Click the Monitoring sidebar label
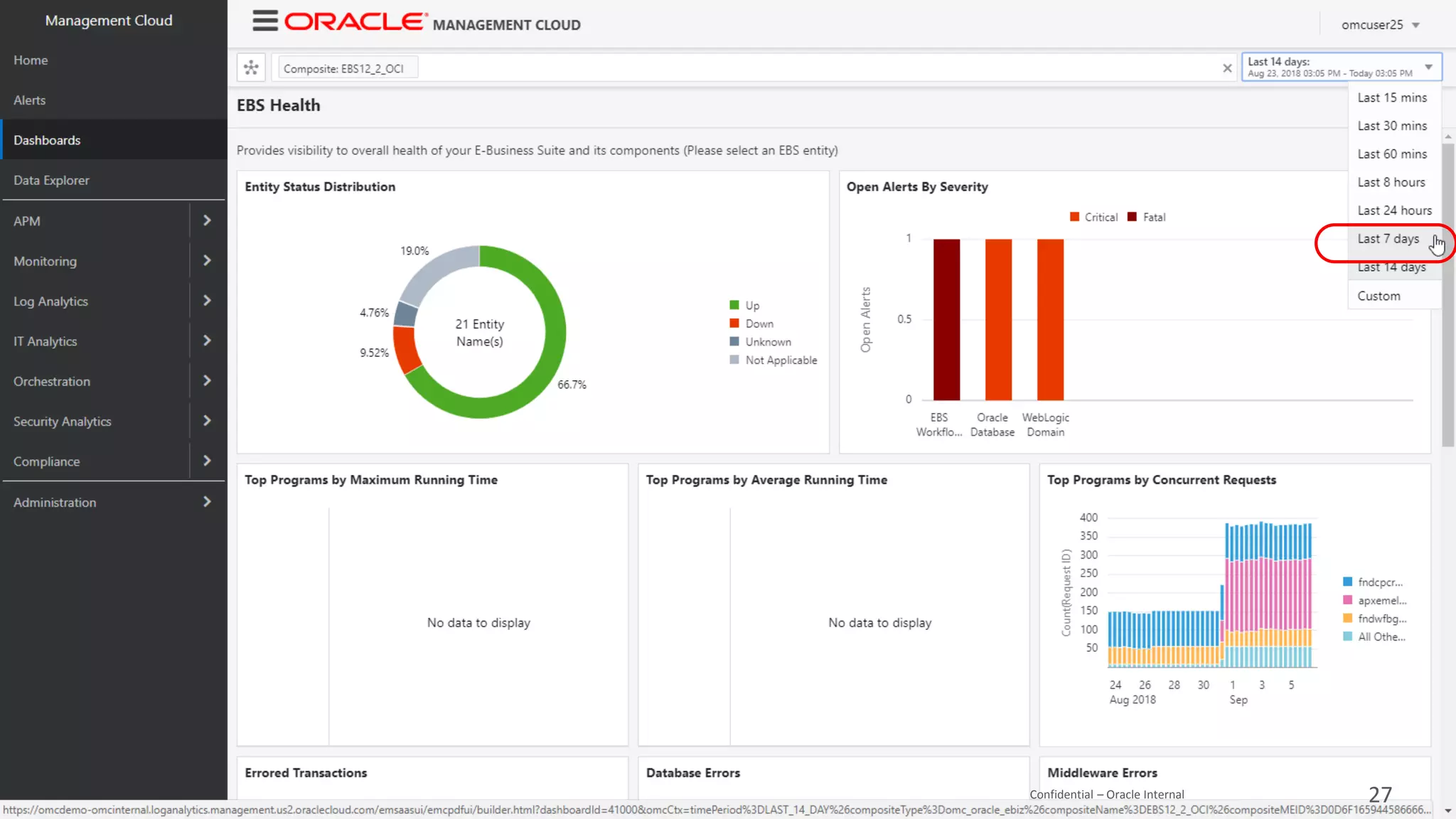Screen dimensions: 1456x819 [x=45, y=262]
